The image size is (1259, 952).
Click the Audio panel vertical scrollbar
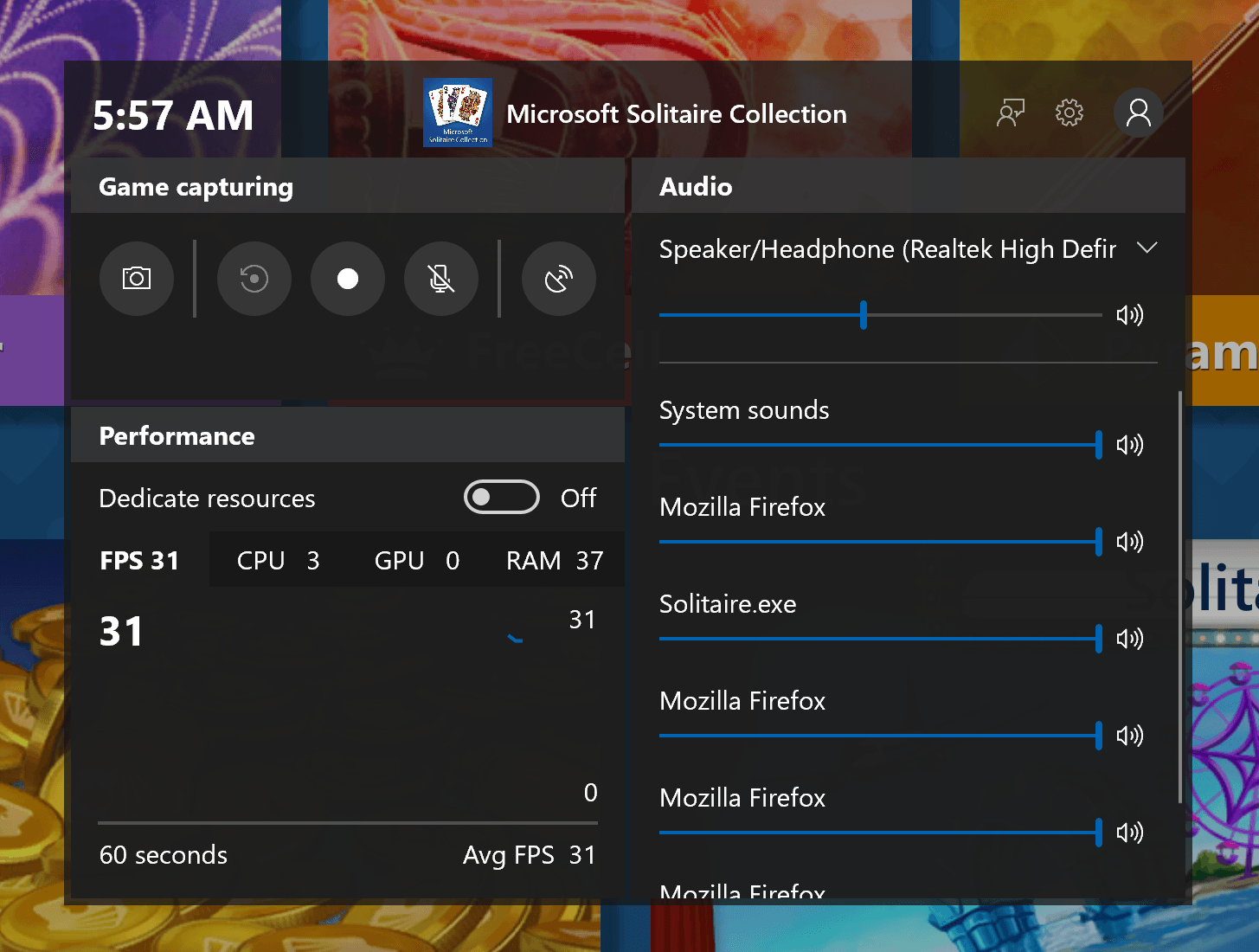click(1180, 597)
